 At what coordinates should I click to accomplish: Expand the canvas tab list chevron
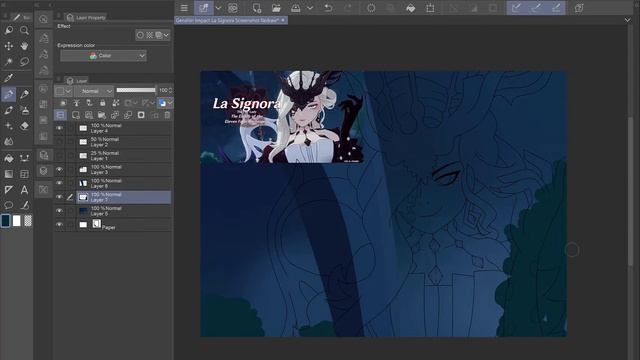[x=627, y=20]
